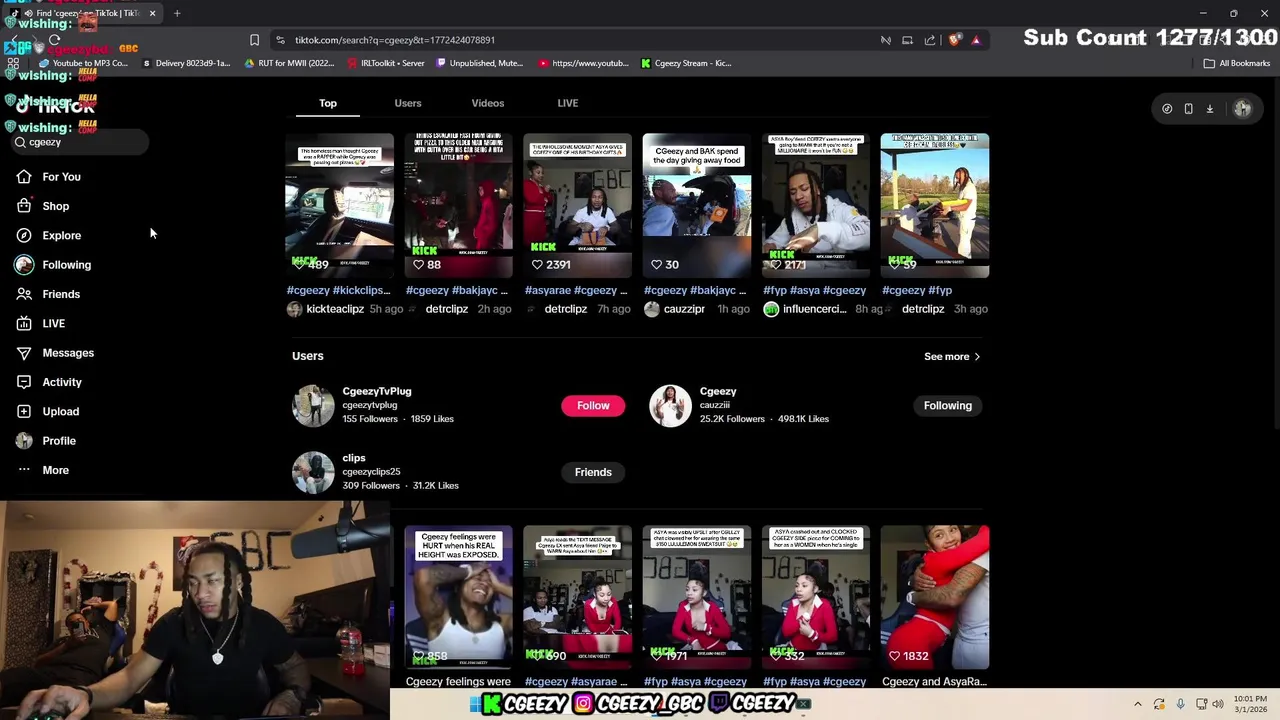The width and height of the screenshot is (1280, 720).
Task: Click the '#asyarae #cgeezy' top-row caption
Action: pyautogui.click(x=576, y=290)
